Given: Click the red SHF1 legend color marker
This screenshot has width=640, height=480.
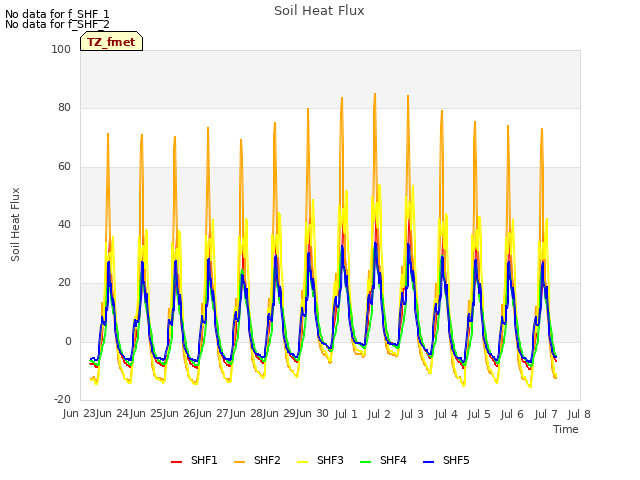Looking at the screenshot, I should [x=176, y=462].
